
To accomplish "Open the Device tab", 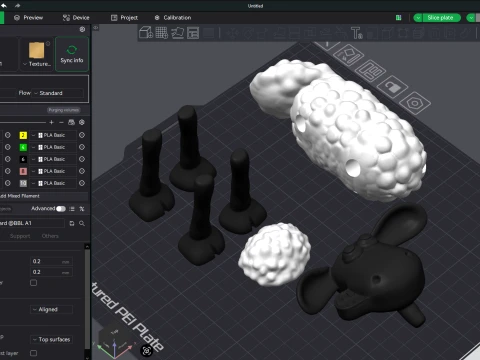I will pos(76,18).
